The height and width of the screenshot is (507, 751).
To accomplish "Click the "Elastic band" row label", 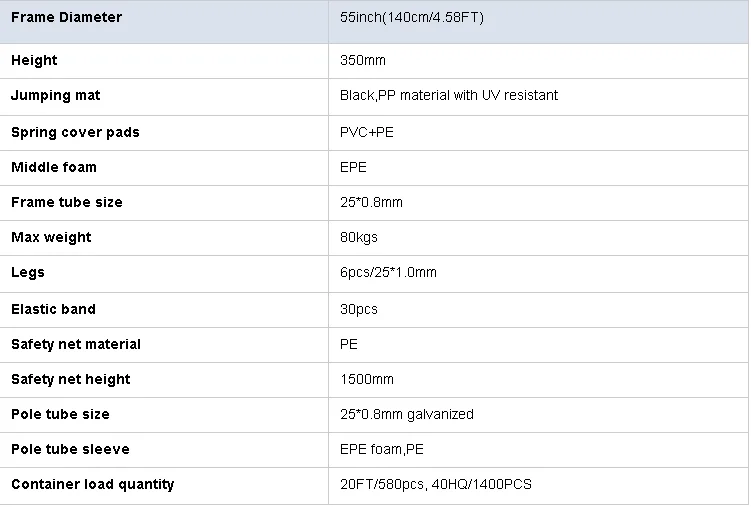I will pyautogui.click(x=53, y=309).
